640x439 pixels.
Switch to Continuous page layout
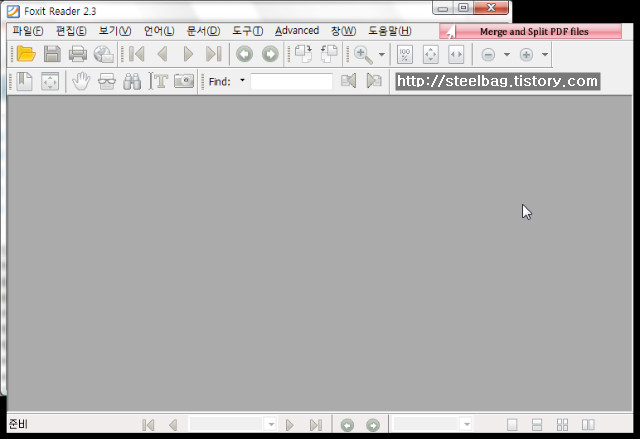point(537,425)
